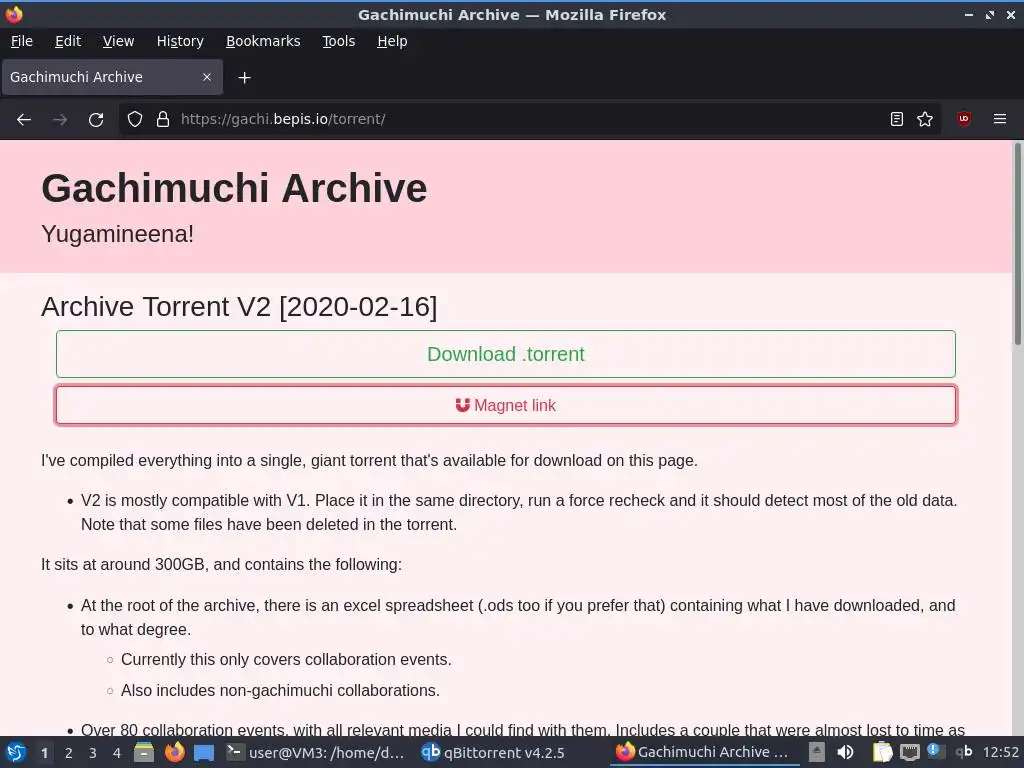Open the Edit menu
The height and width of the screenshot is (768, 1024).
(x=68, y=41)
